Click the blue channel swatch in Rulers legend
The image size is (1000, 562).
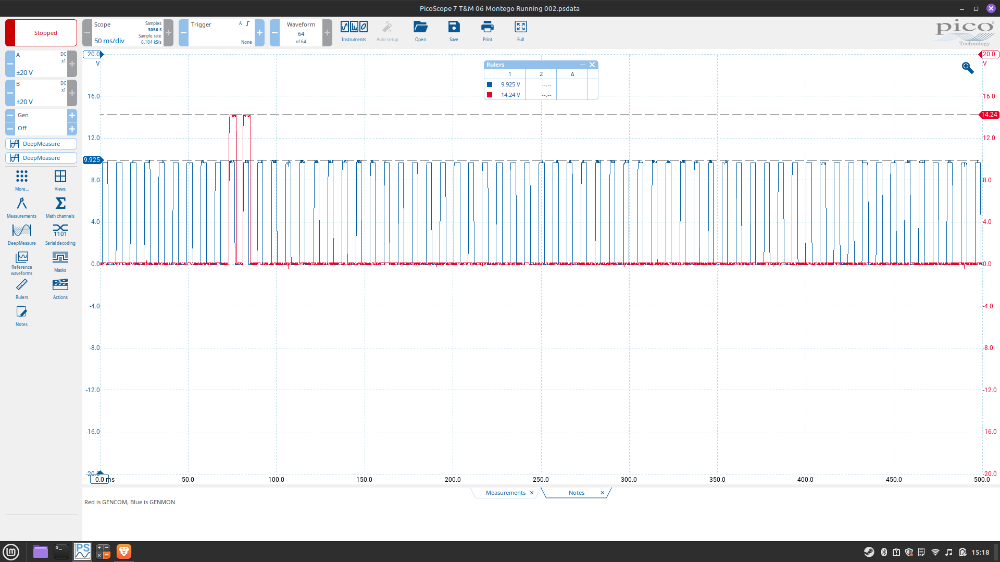(x=489, y=84)
